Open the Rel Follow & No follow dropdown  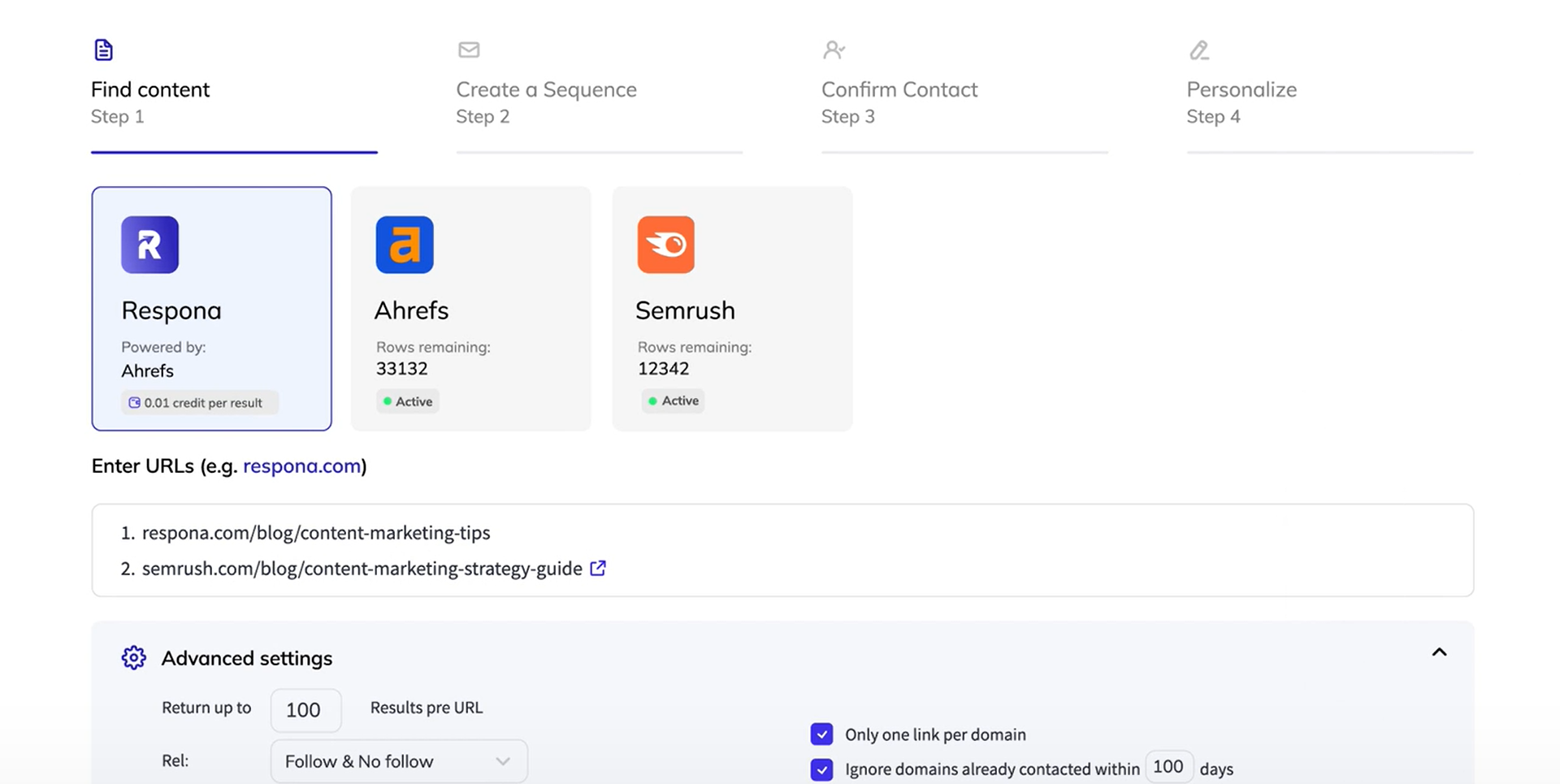pos(398,761)
